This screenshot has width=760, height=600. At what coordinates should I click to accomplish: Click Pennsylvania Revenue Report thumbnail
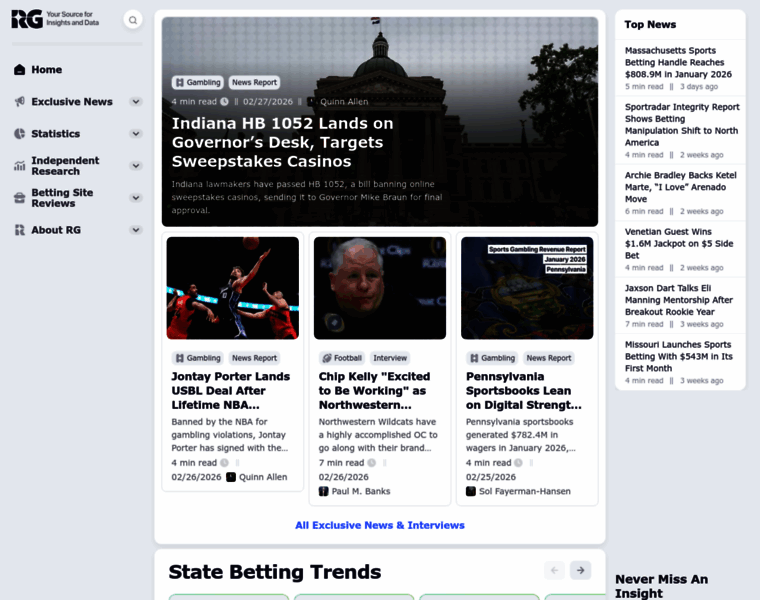pos(527,288)
